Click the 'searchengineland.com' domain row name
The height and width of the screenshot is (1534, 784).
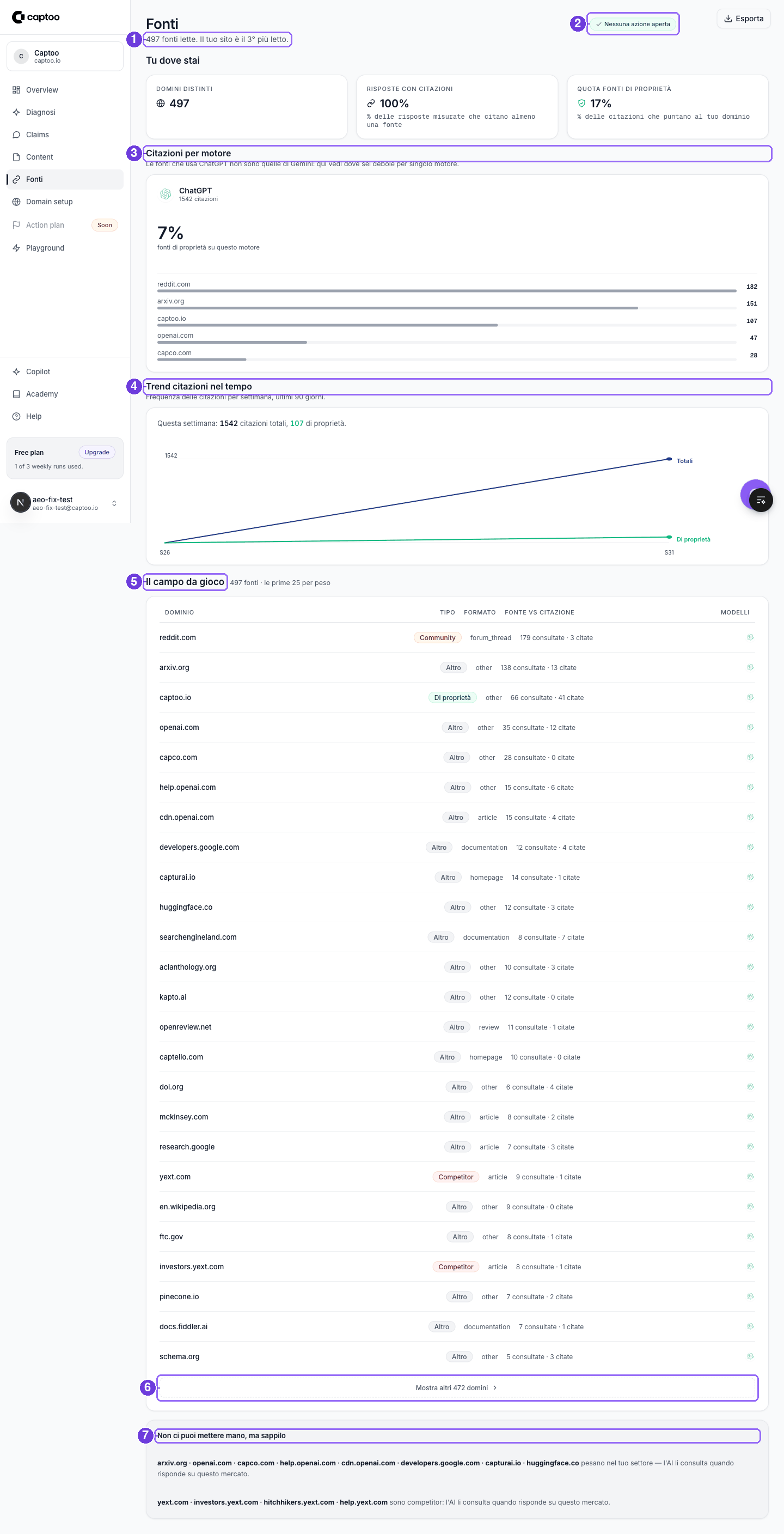[x=198, y=938]
